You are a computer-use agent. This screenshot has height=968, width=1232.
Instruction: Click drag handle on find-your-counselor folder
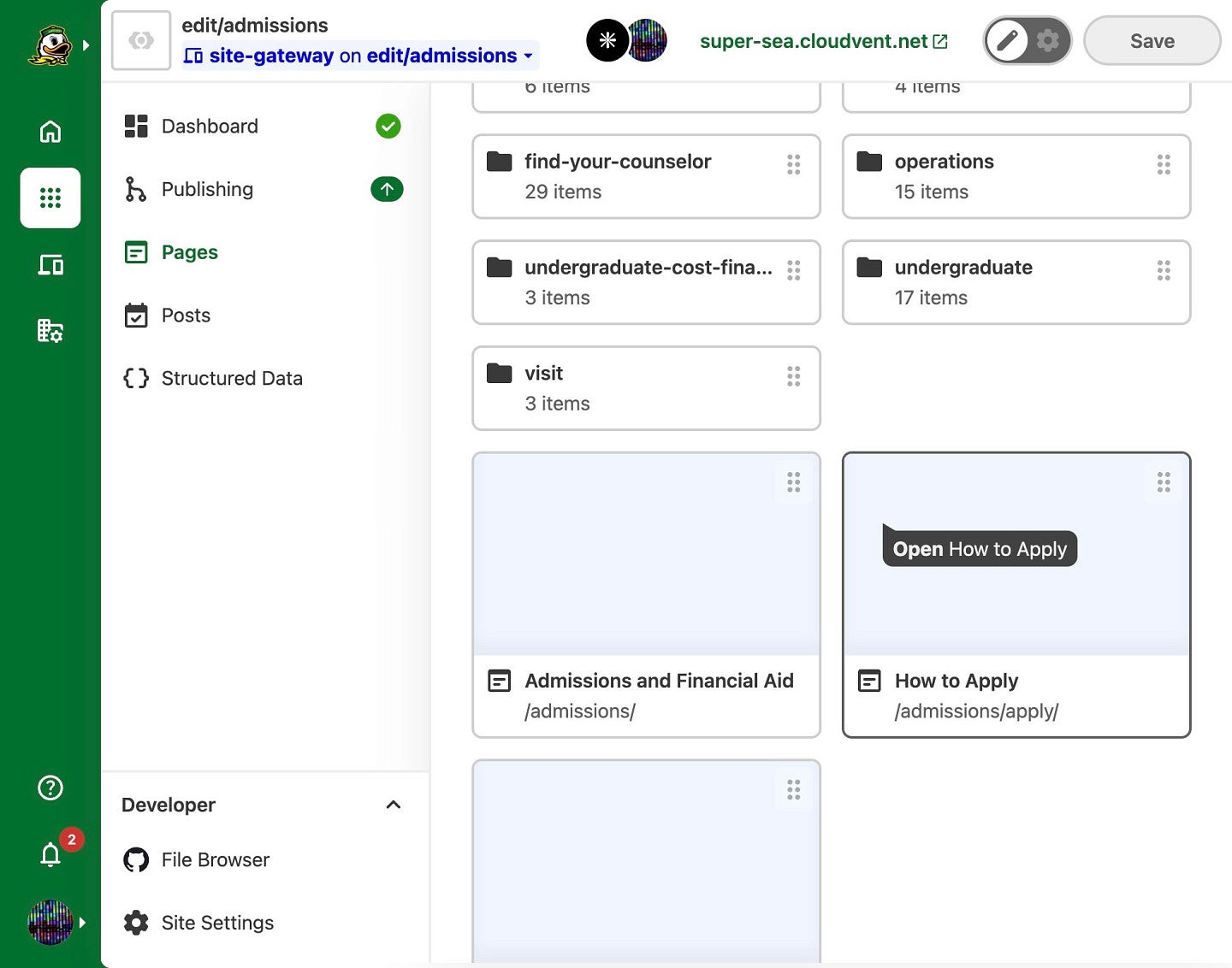pyautogui.click(x=794, y=164)
